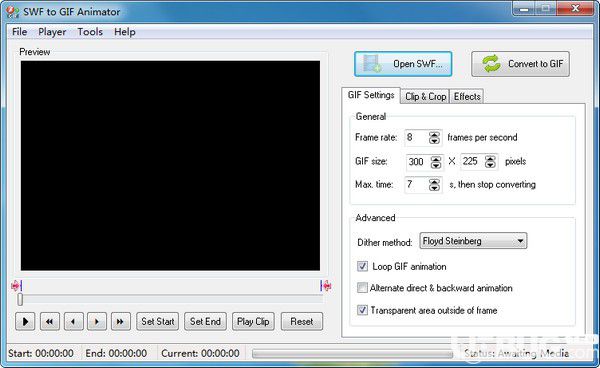The width and height of the screenshot is (600, 368).
Task: Decrease GIF width spinner down arrow
Action: pyautogui.click(x=435, y=165)
